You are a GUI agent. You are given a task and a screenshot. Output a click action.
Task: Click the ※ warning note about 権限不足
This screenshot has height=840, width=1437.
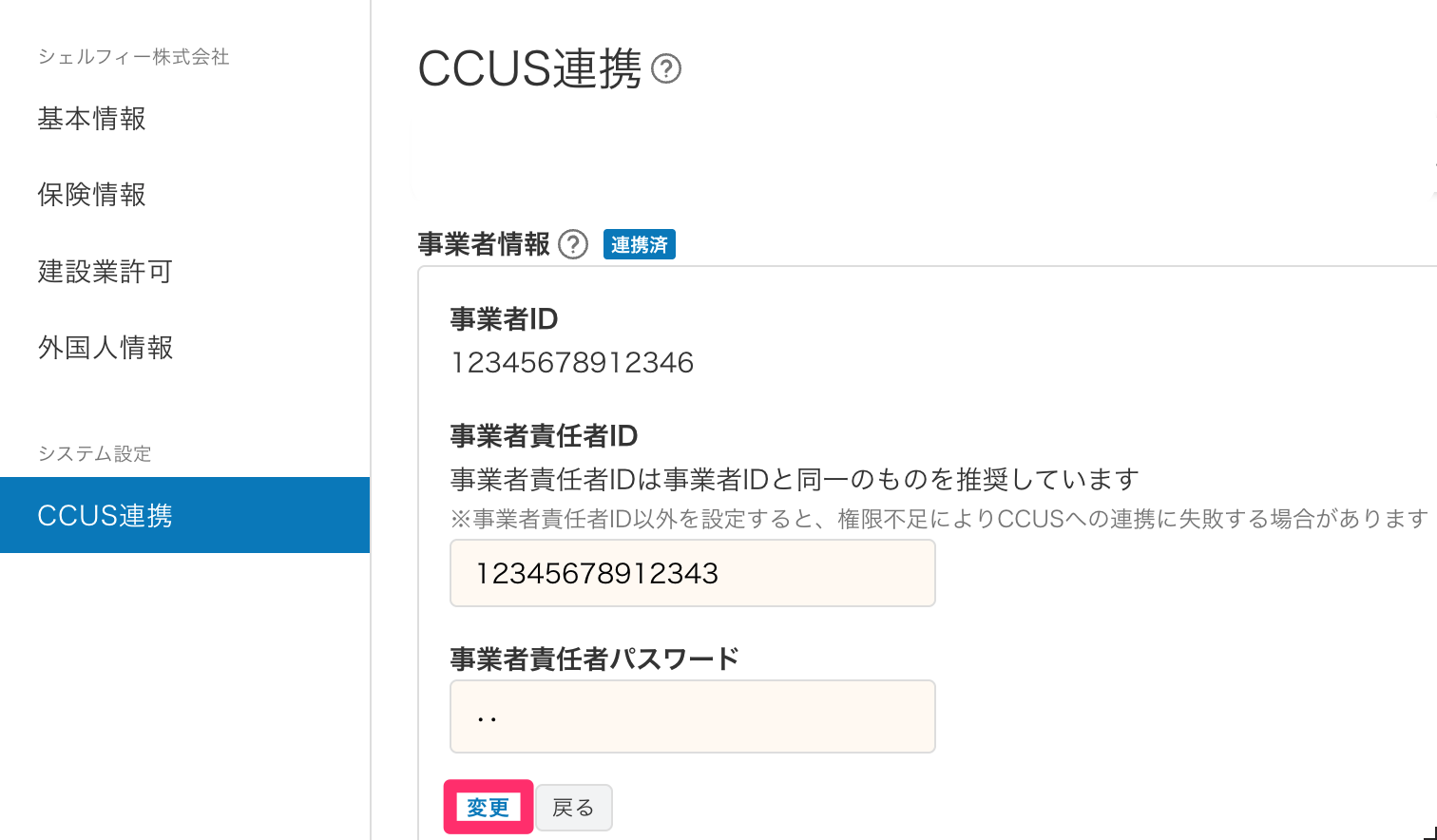938,519
